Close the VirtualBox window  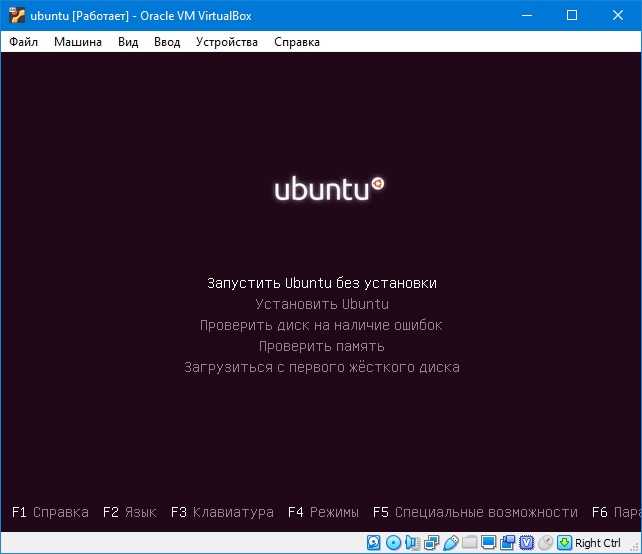click(x=618, y=16)
